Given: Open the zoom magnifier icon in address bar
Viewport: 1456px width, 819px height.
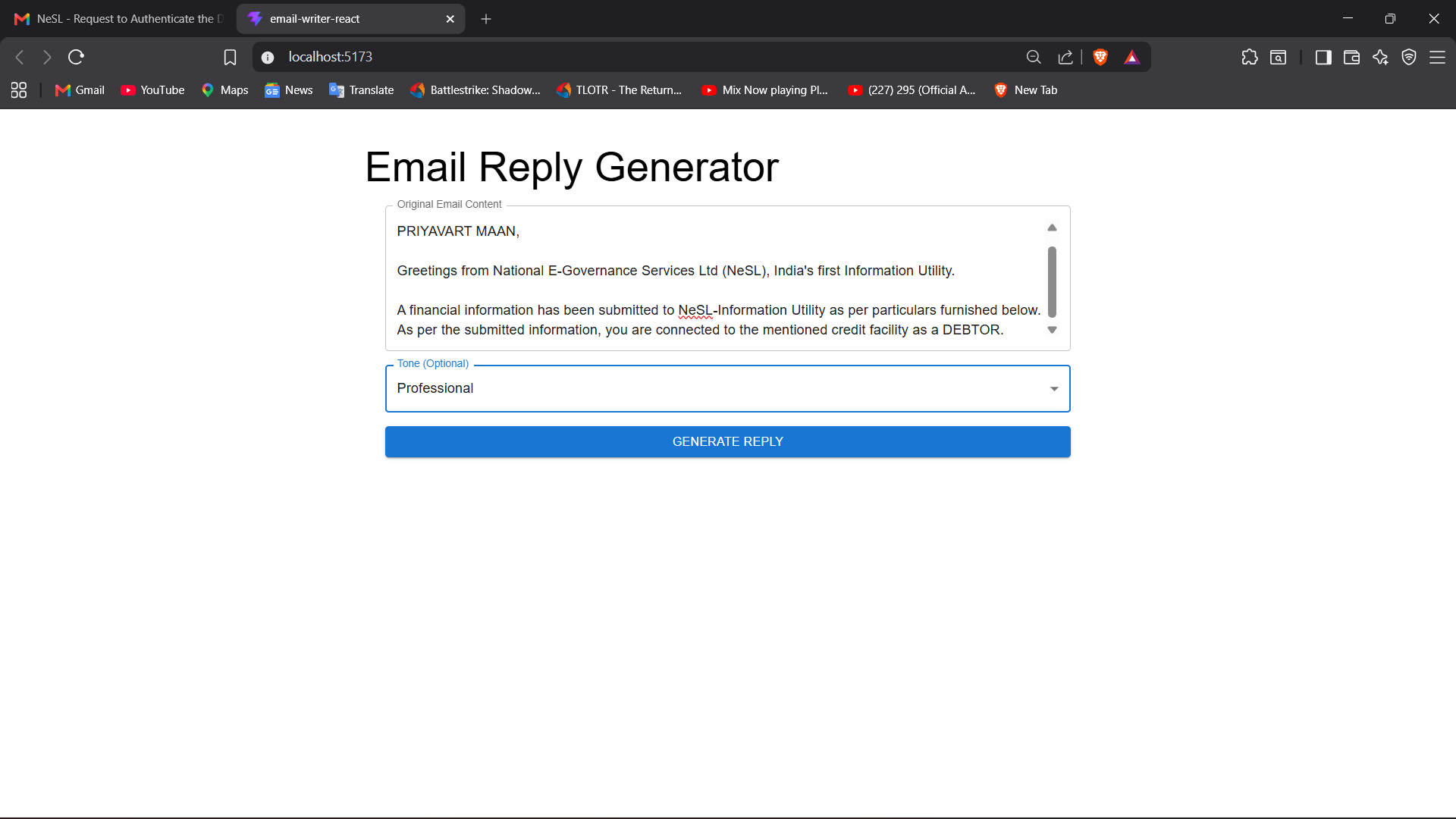Looking at the screenshot, I should pos(1033,57).
